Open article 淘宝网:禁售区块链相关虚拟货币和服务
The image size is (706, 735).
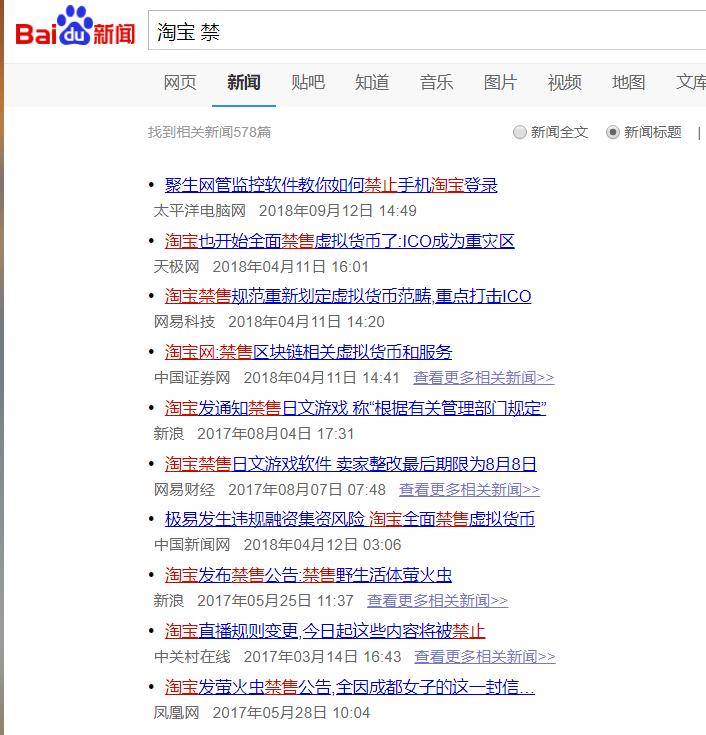tap(308, 352)
